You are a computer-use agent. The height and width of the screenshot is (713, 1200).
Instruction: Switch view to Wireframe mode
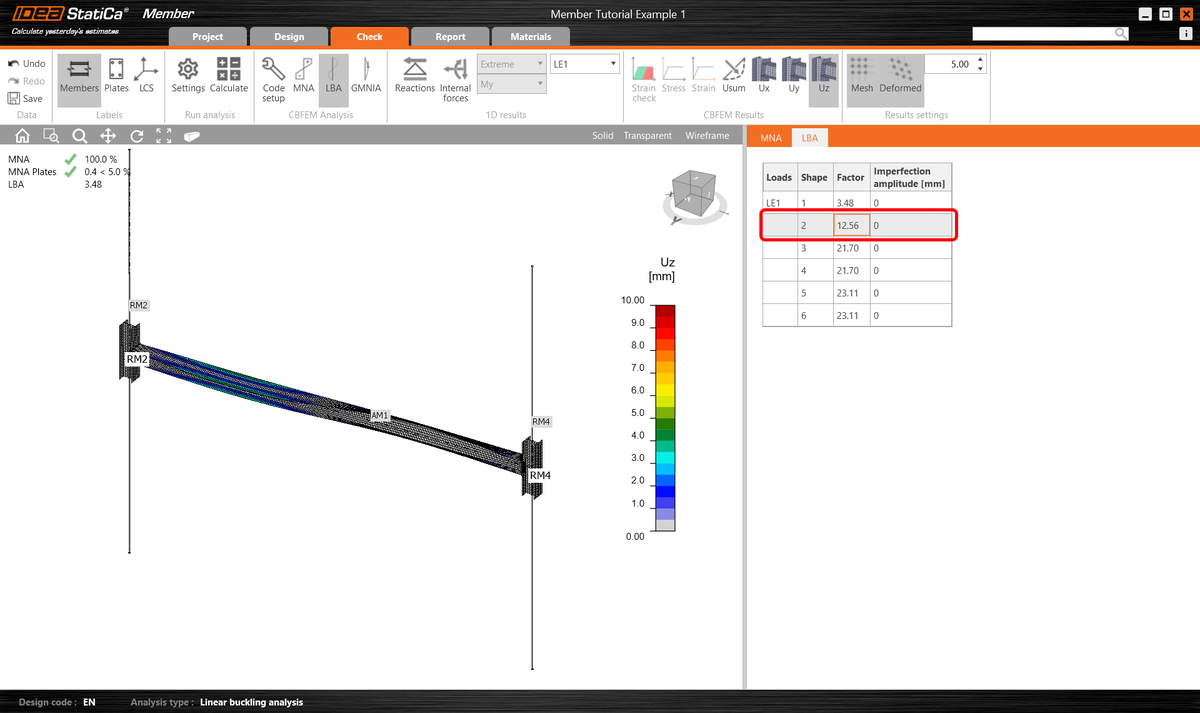point(707,135)
